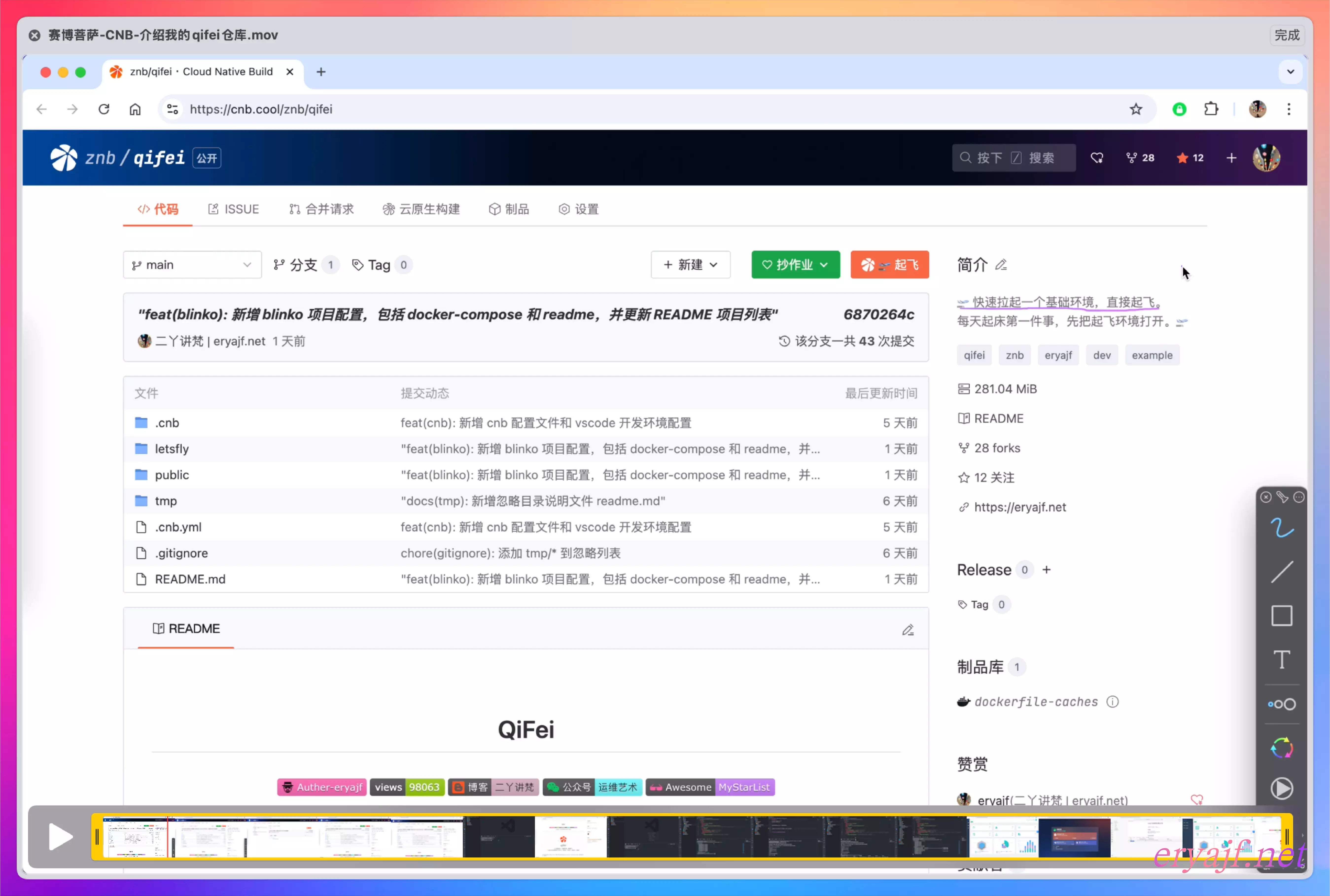1330x896 pixels.
Task: Click the red playhead marker in timeline
Action: (x=167, y=837)
